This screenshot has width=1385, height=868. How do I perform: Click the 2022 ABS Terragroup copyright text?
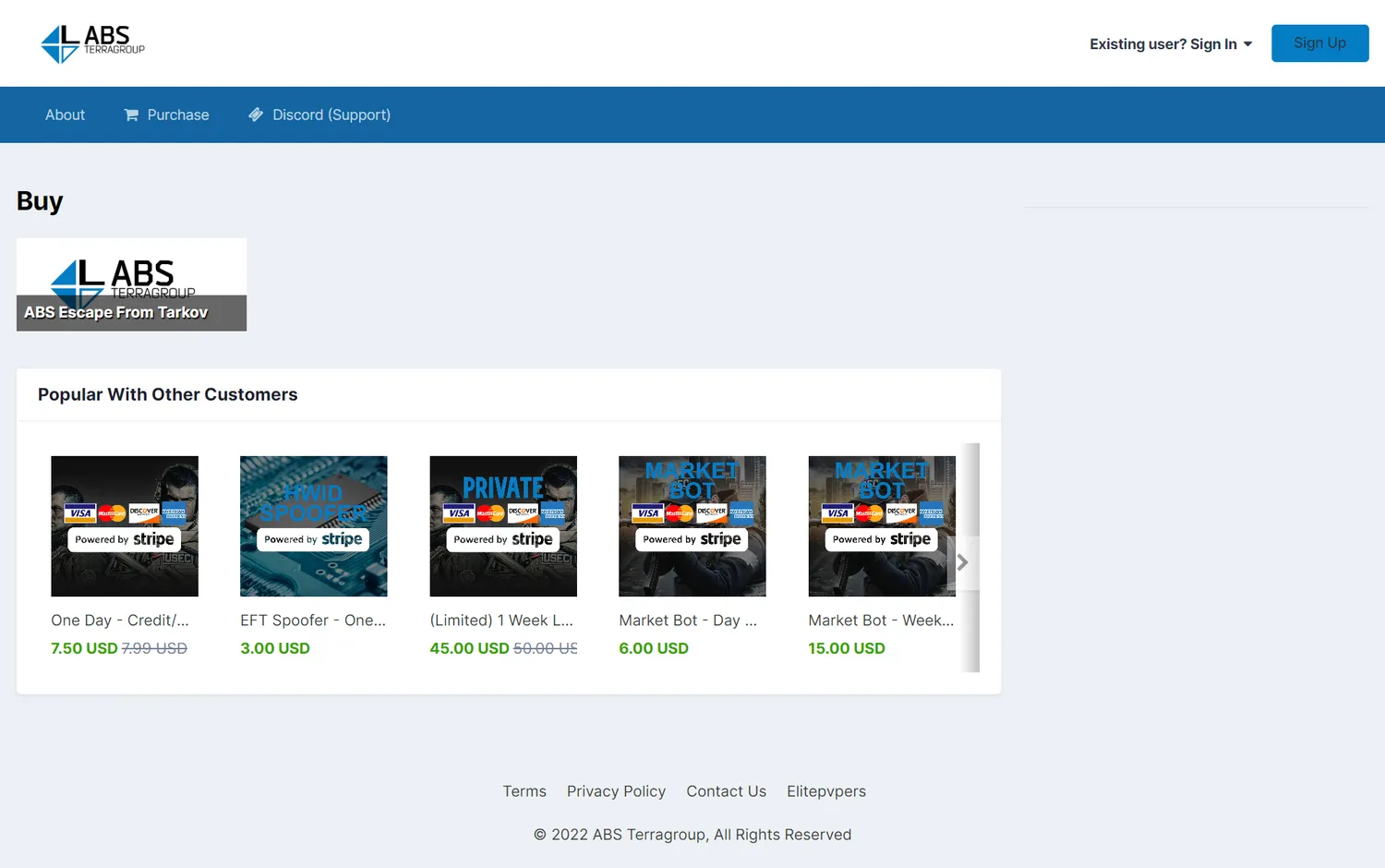point(692,835)
